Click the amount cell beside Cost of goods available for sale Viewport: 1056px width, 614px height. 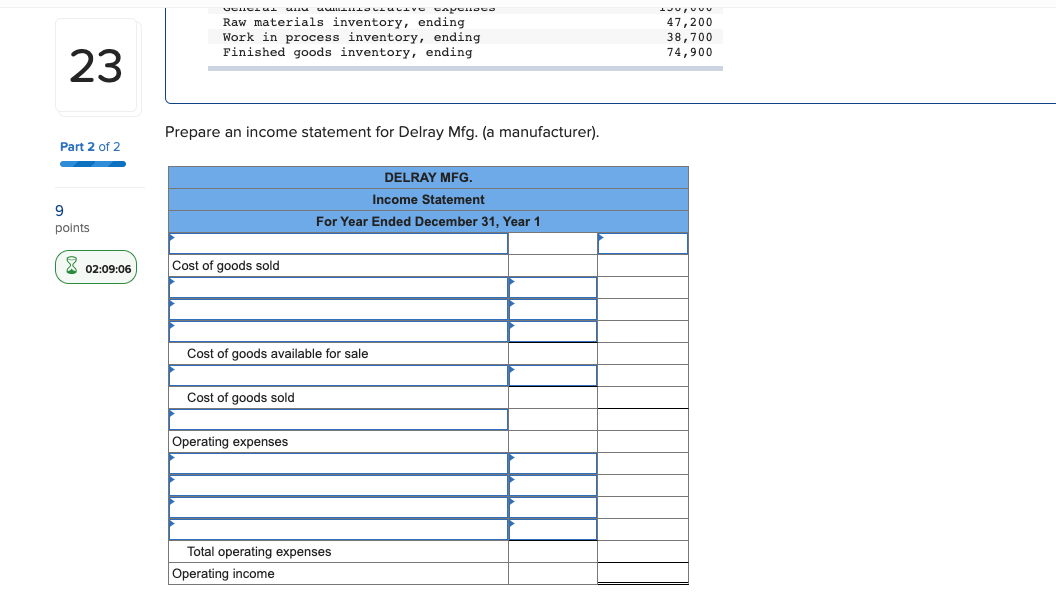[552, 353]
